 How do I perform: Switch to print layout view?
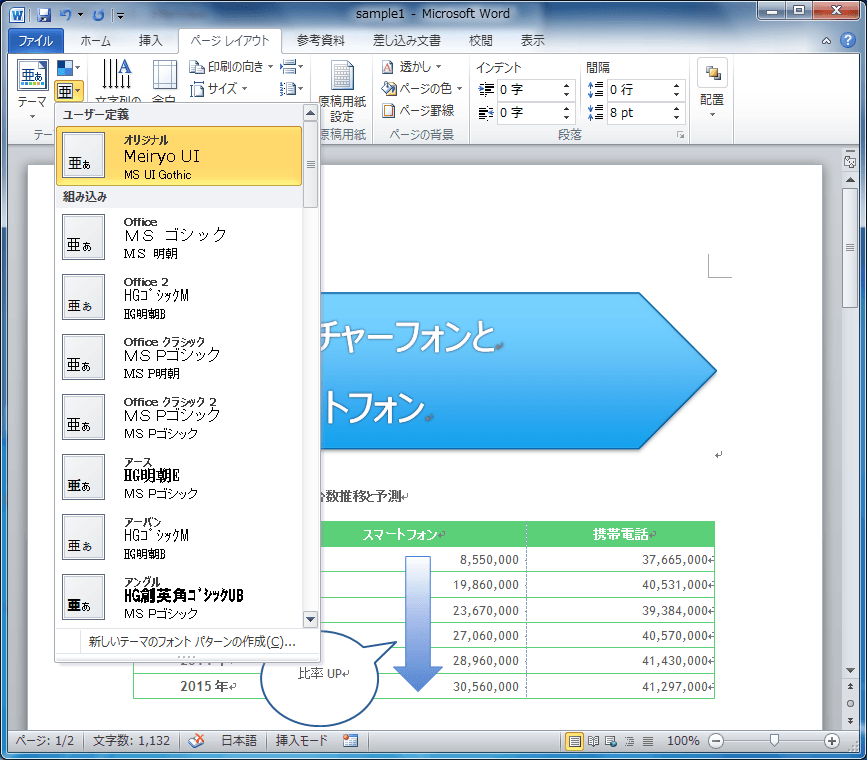(574, 741)
